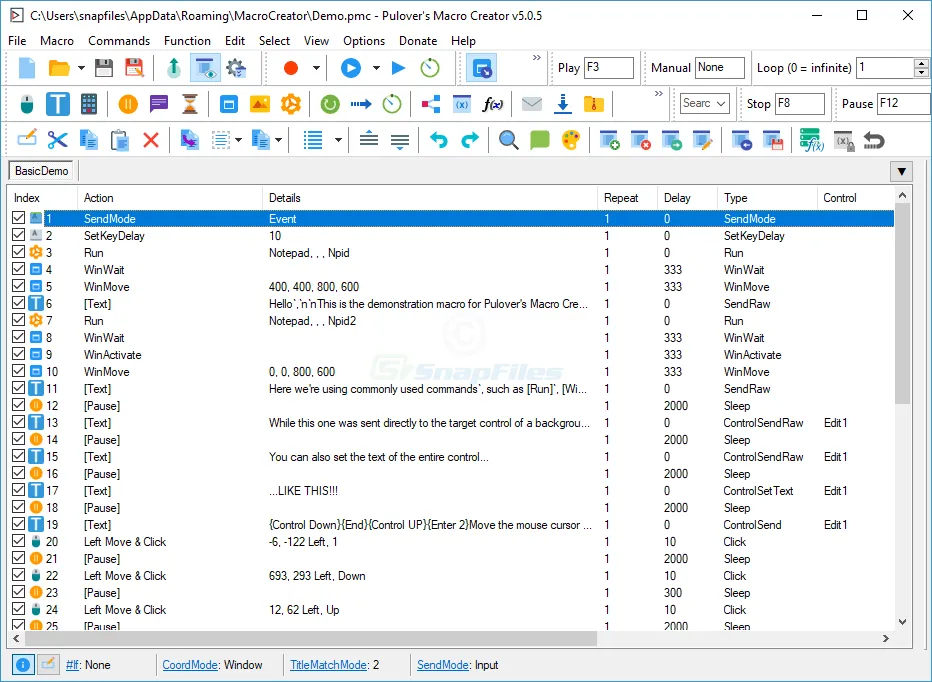Toggle checkbox for row 9 WinActivate

point(18,354)
